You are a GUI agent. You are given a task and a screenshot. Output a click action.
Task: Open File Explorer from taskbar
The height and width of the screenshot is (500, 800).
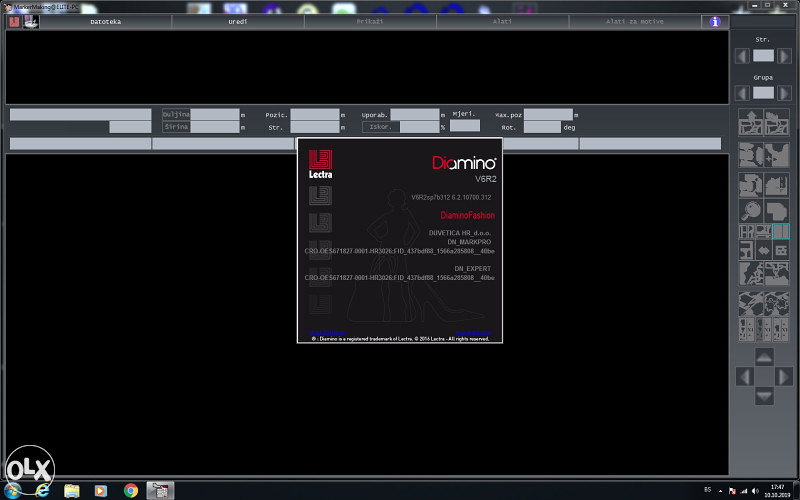tap(72, 491)
